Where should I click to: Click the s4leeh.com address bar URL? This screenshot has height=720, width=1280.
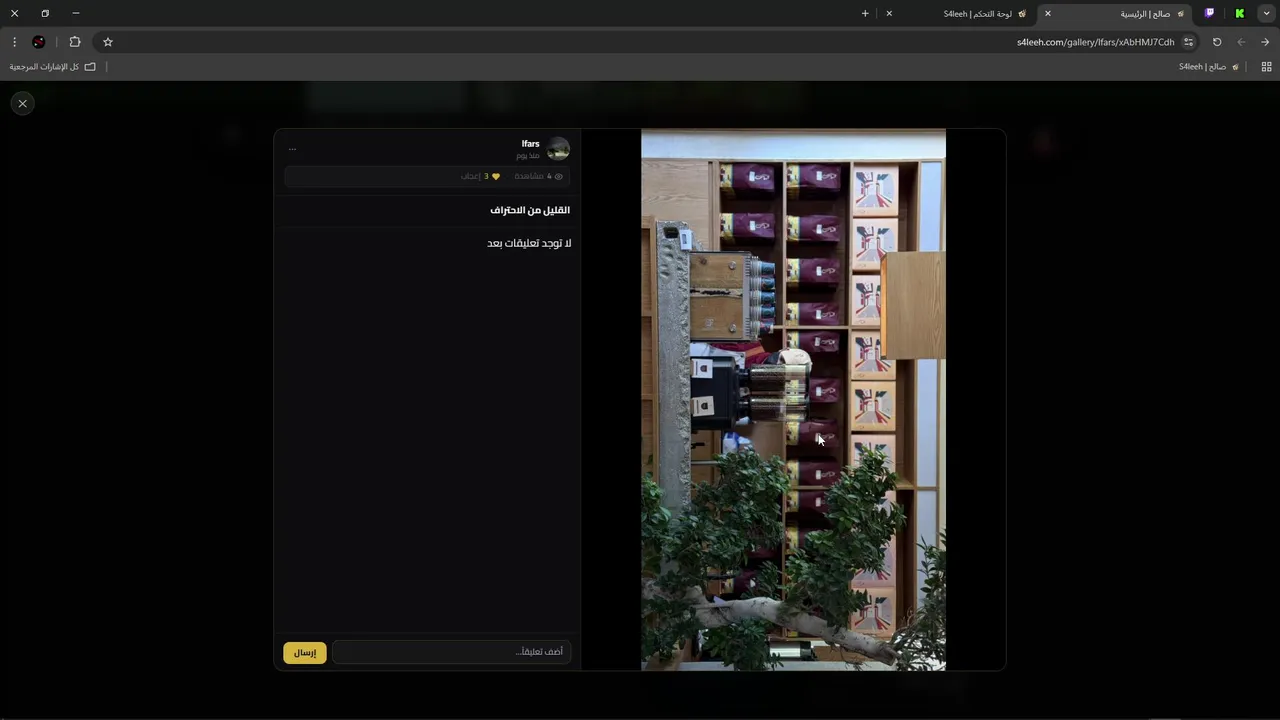[x=1095, y=42]
